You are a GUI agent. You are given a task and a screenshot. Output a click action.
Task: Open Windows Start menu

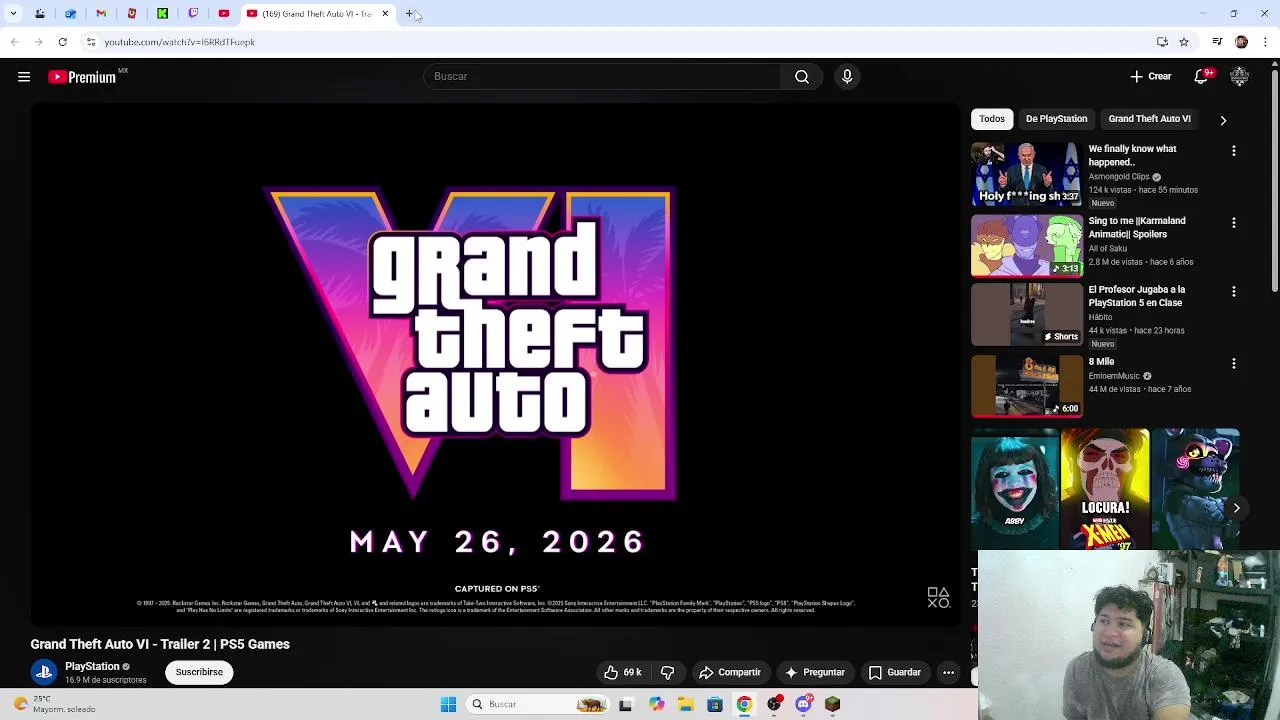(448, 704)
